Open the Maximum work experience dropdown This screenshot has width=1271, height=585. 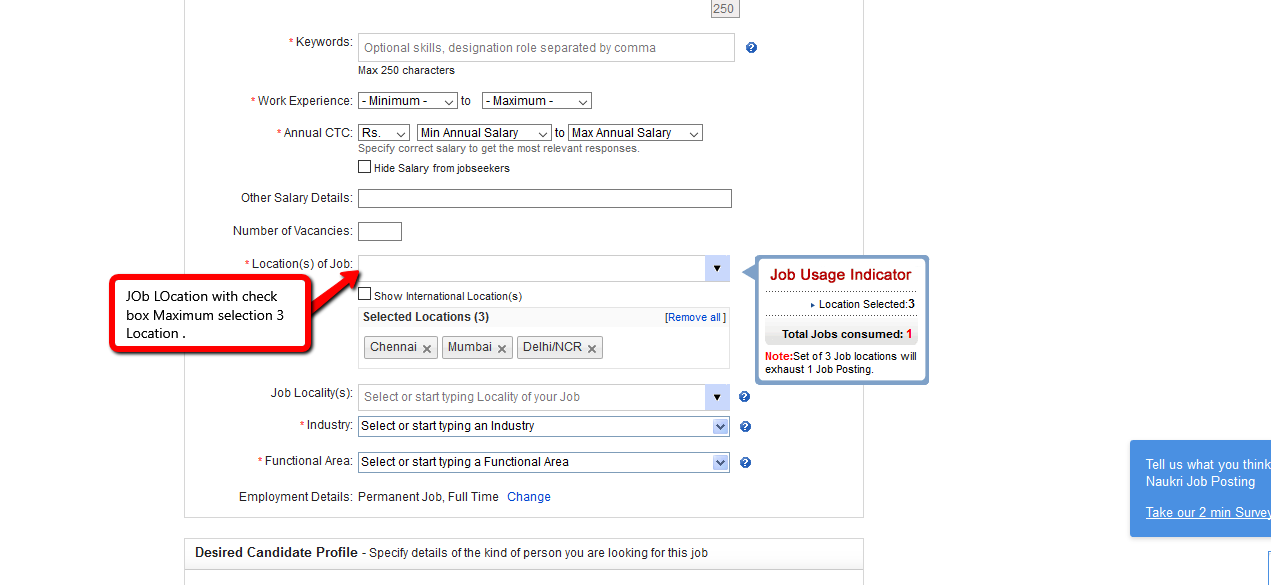click(x=536, y=101)
